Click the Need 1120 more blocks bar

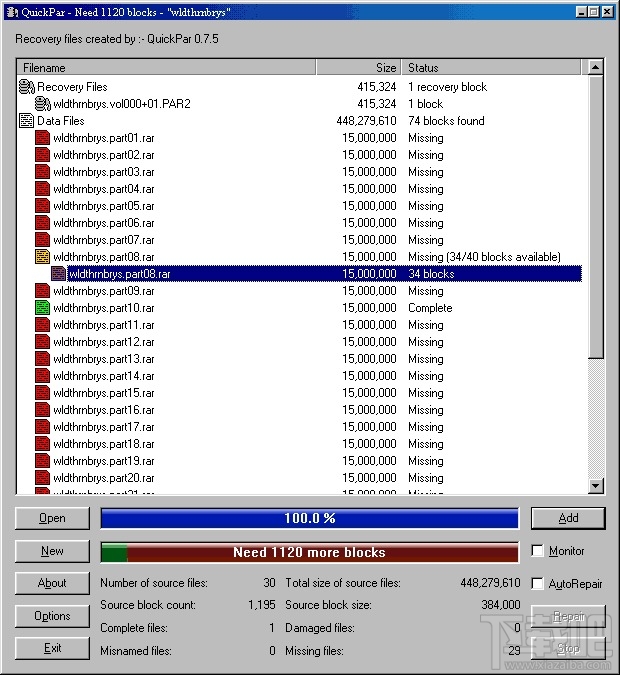point(310,552)
